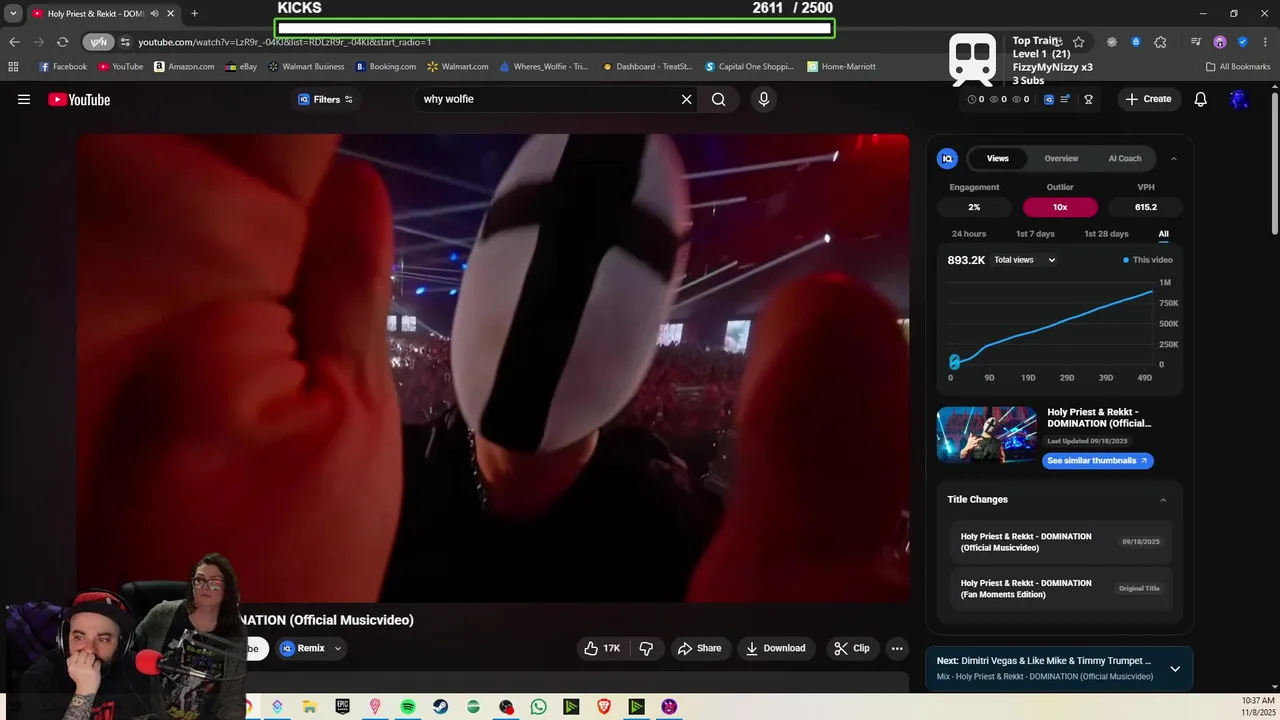The height and width of the screenshot is (720, 1280).
Task: Open YouTube notifications bell
Action: 1201,99
